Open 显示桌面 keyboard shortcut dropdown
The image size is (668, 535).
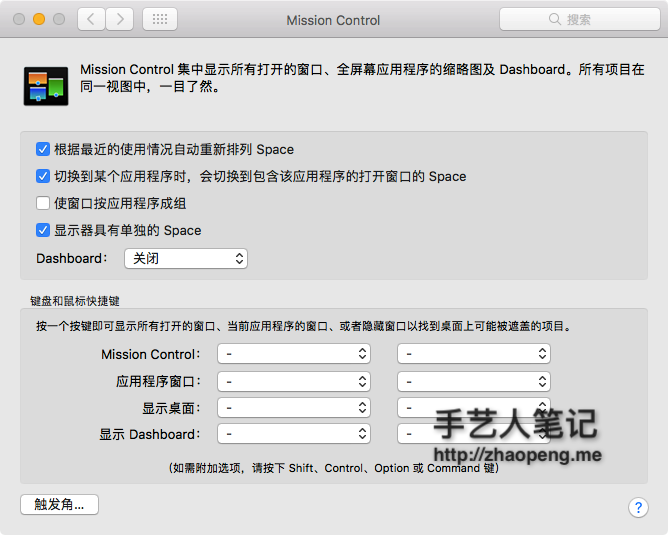tap(294, 408)
